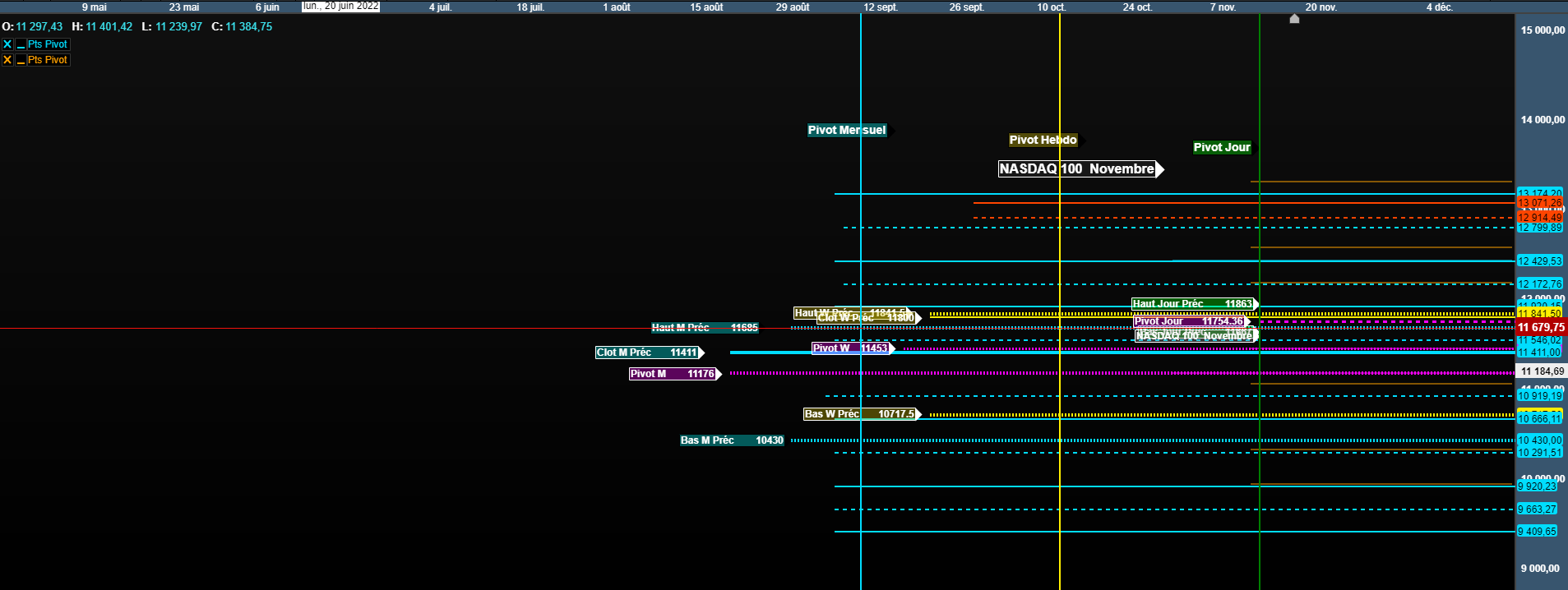Viewport: 1568px width, 590px height.
Task: Click the '9 mai' date on the time axis
Action: tap(95, 7)
